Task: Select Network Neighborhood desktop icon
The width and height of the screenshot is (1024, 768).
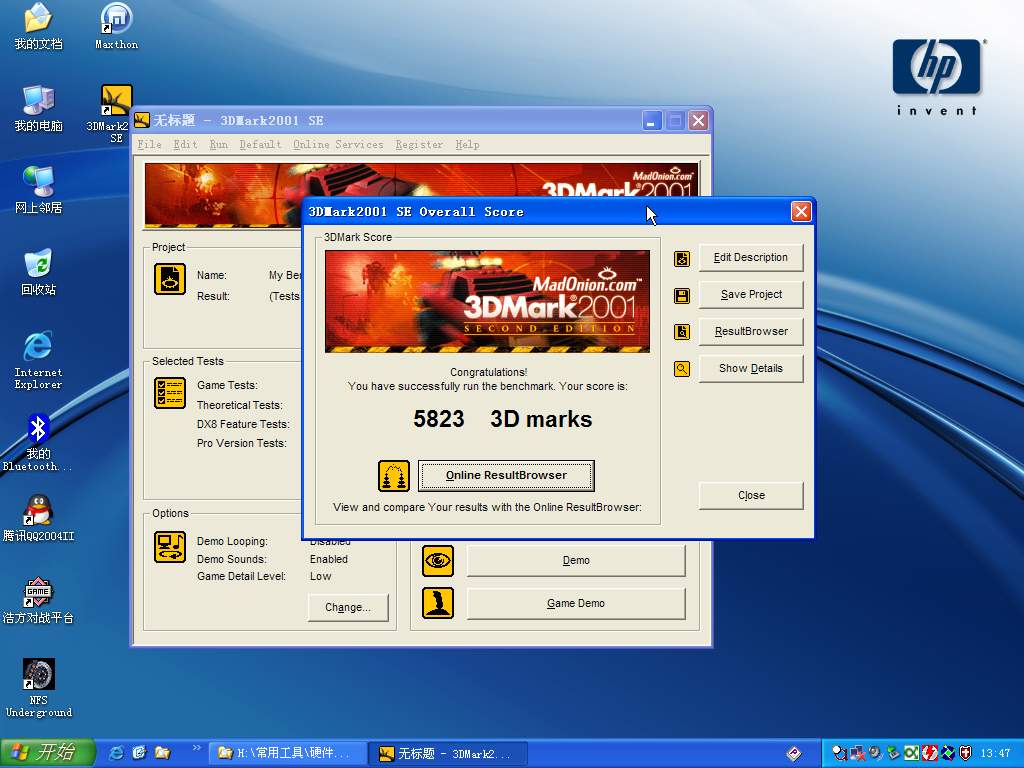Action: [39, 190]
